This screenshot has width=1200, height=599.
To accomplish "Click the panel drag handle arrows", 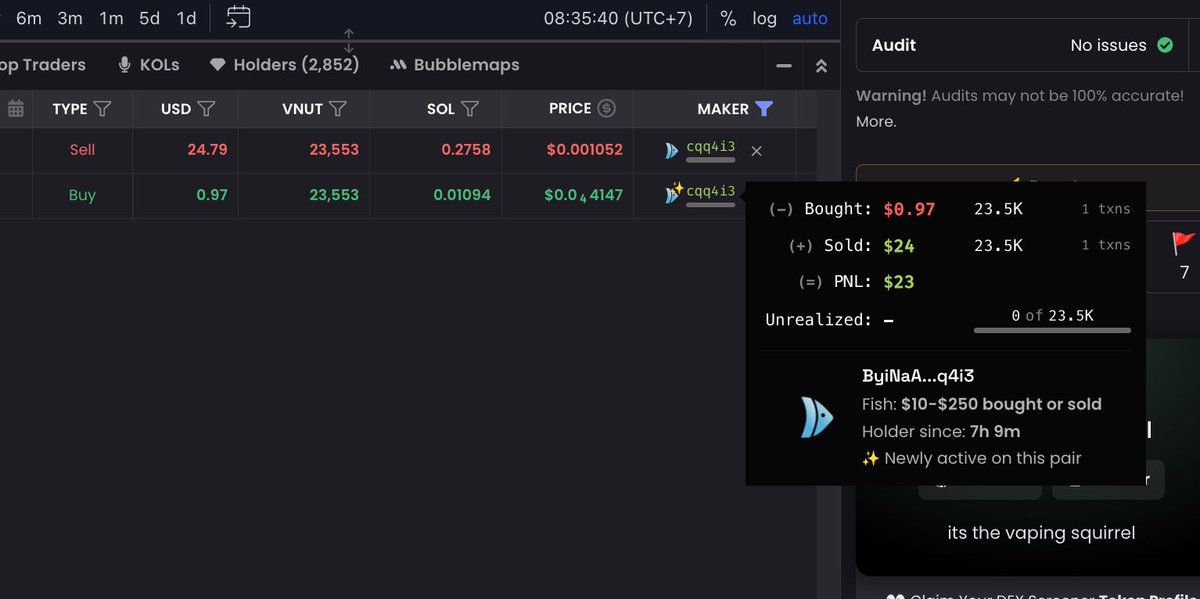I will tap(348, 41).
